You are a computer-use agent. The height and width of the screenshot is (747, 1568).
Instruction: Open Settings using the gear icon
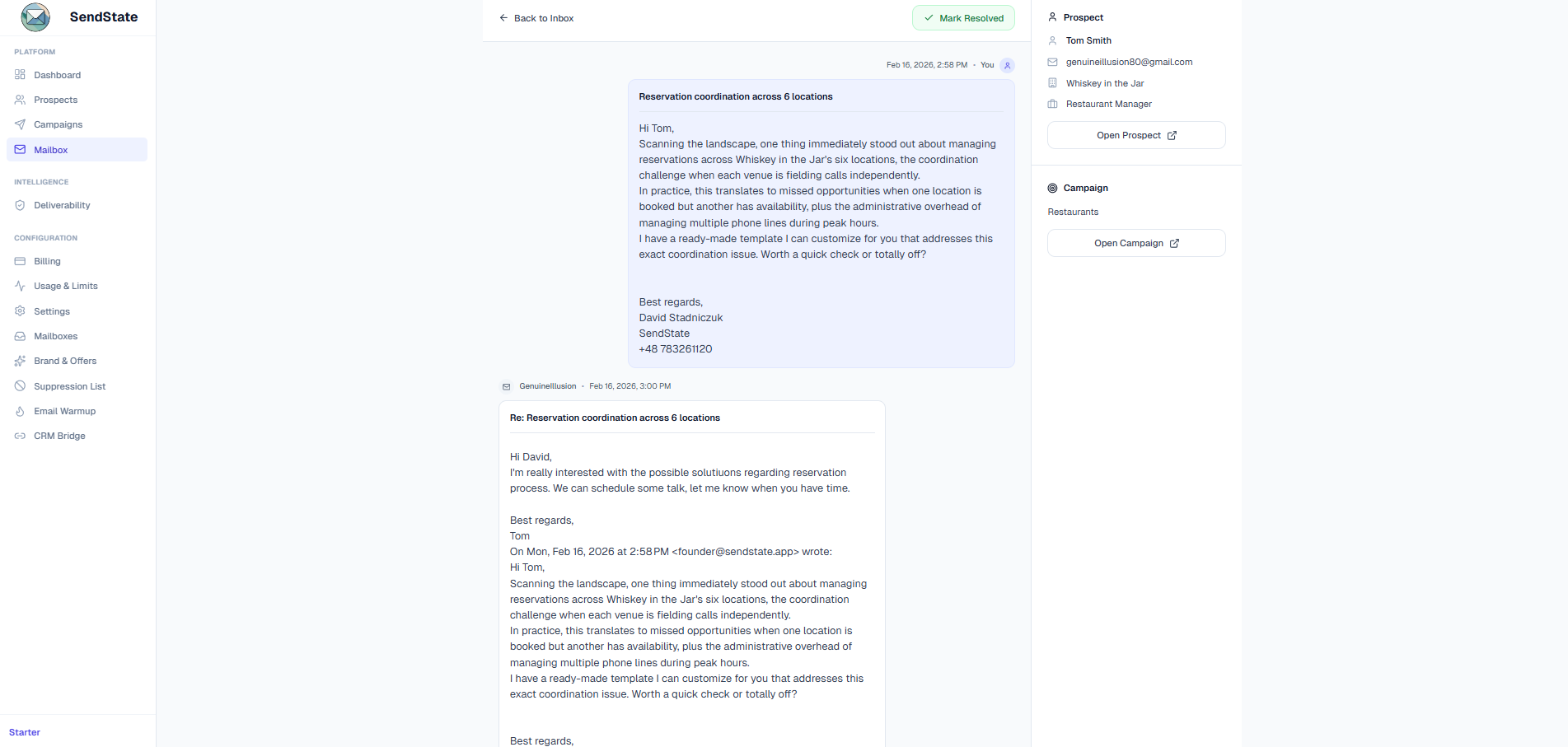[x=20, y=311]
